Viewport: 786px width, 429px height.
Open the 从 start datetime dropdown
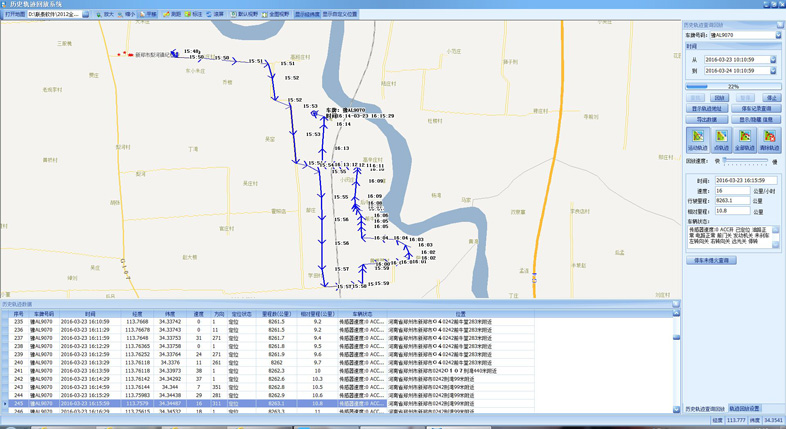773,60
